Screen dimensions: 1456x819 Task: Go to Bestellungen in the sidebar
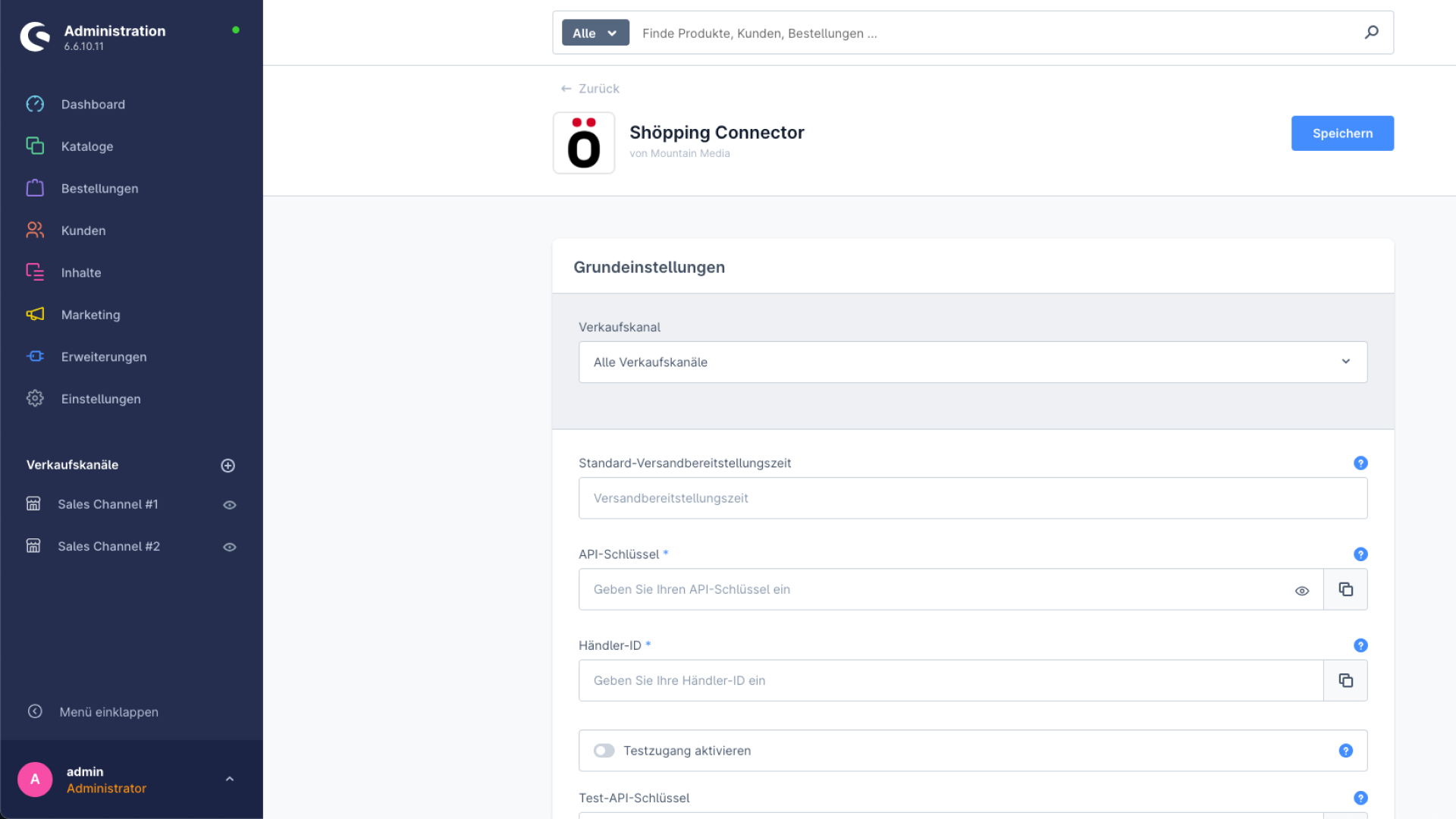coord(99,188)
